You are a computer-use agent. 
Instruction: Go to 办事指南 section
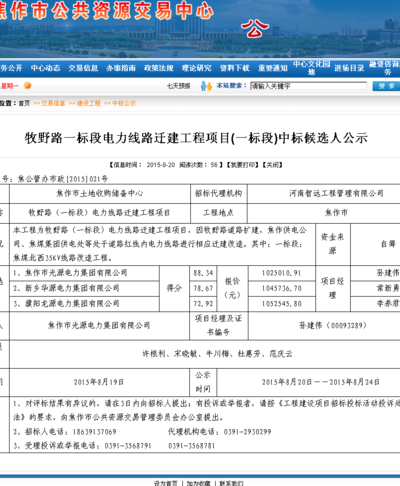pos(121,68)
